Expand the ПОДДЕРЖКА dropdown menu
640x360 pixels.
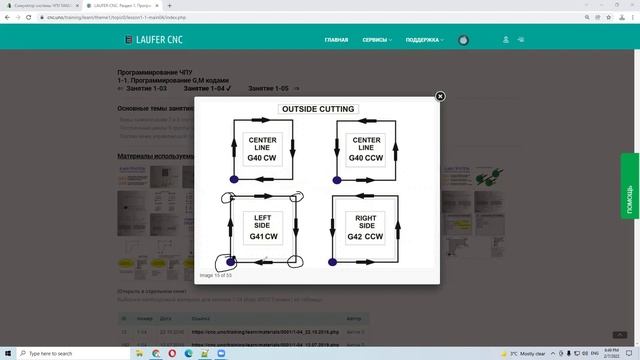pos(424,40)
